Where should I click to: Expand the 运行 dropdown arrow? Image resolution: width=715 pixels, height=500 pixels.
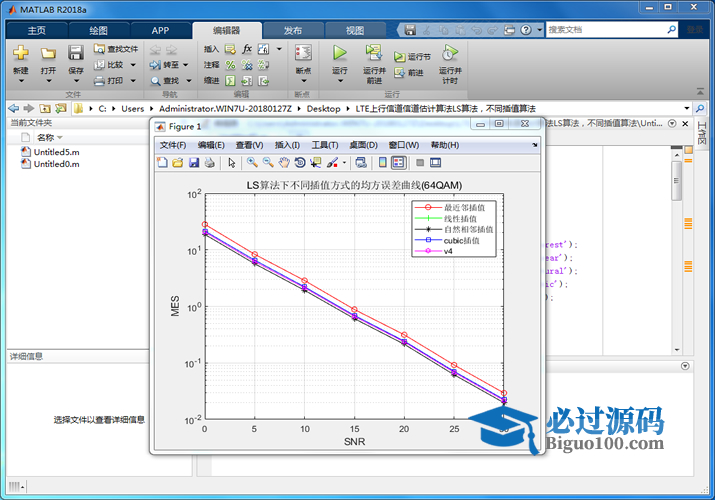coord(340,81)
